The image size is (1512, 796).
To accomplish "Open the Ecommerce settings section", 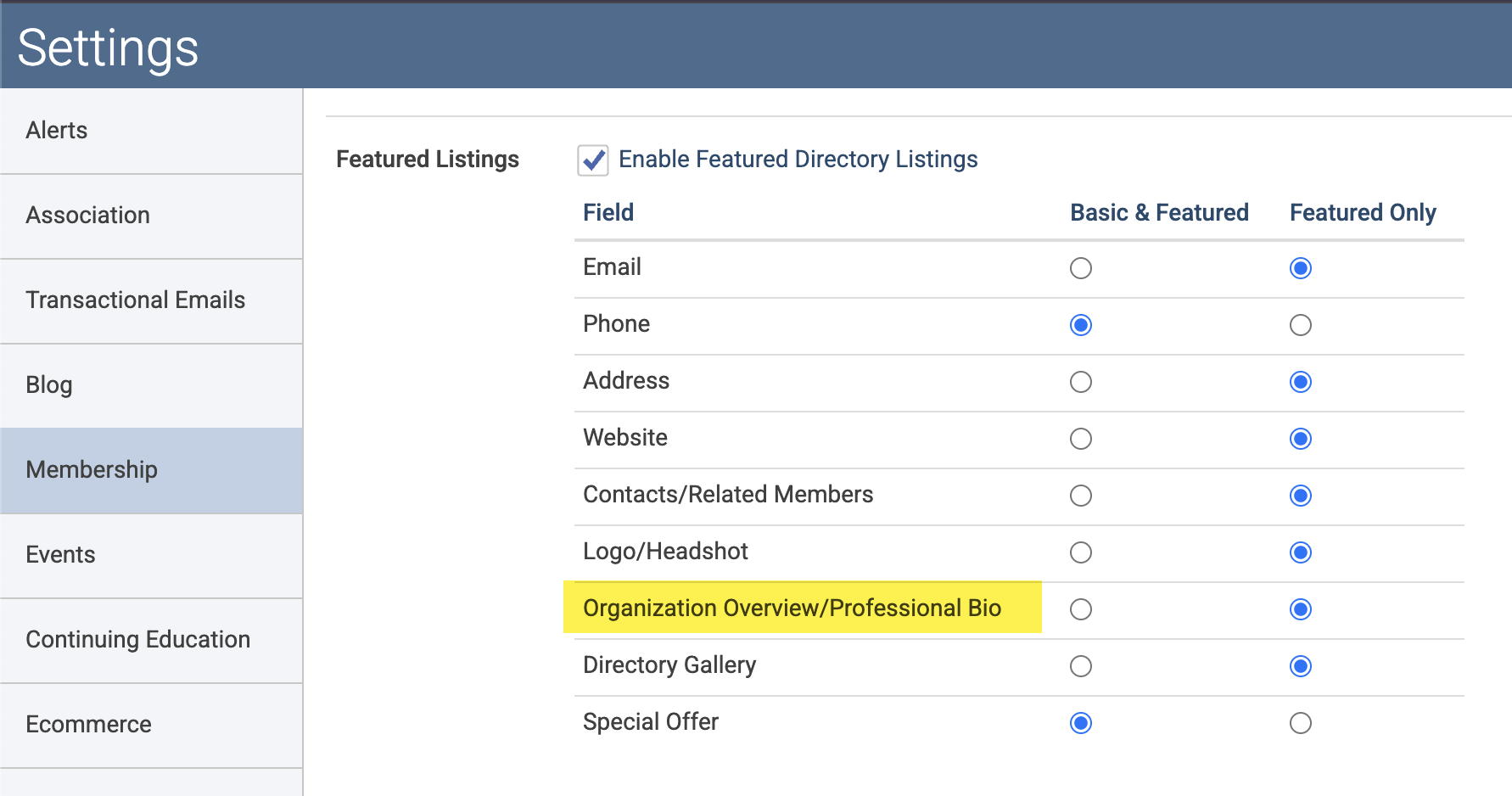I will [151, 726].
